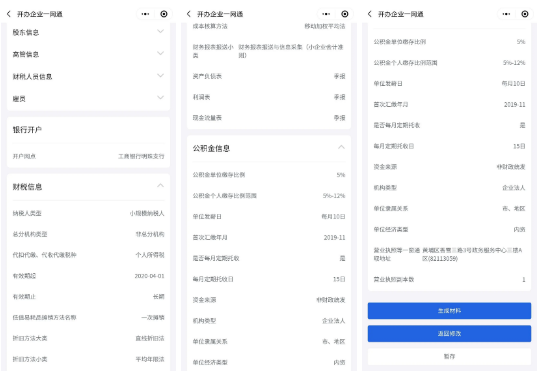Close the mini program on the 银行开户 screen
The height and width of the screenshot is (371, 542).
(x=164, y=14)
